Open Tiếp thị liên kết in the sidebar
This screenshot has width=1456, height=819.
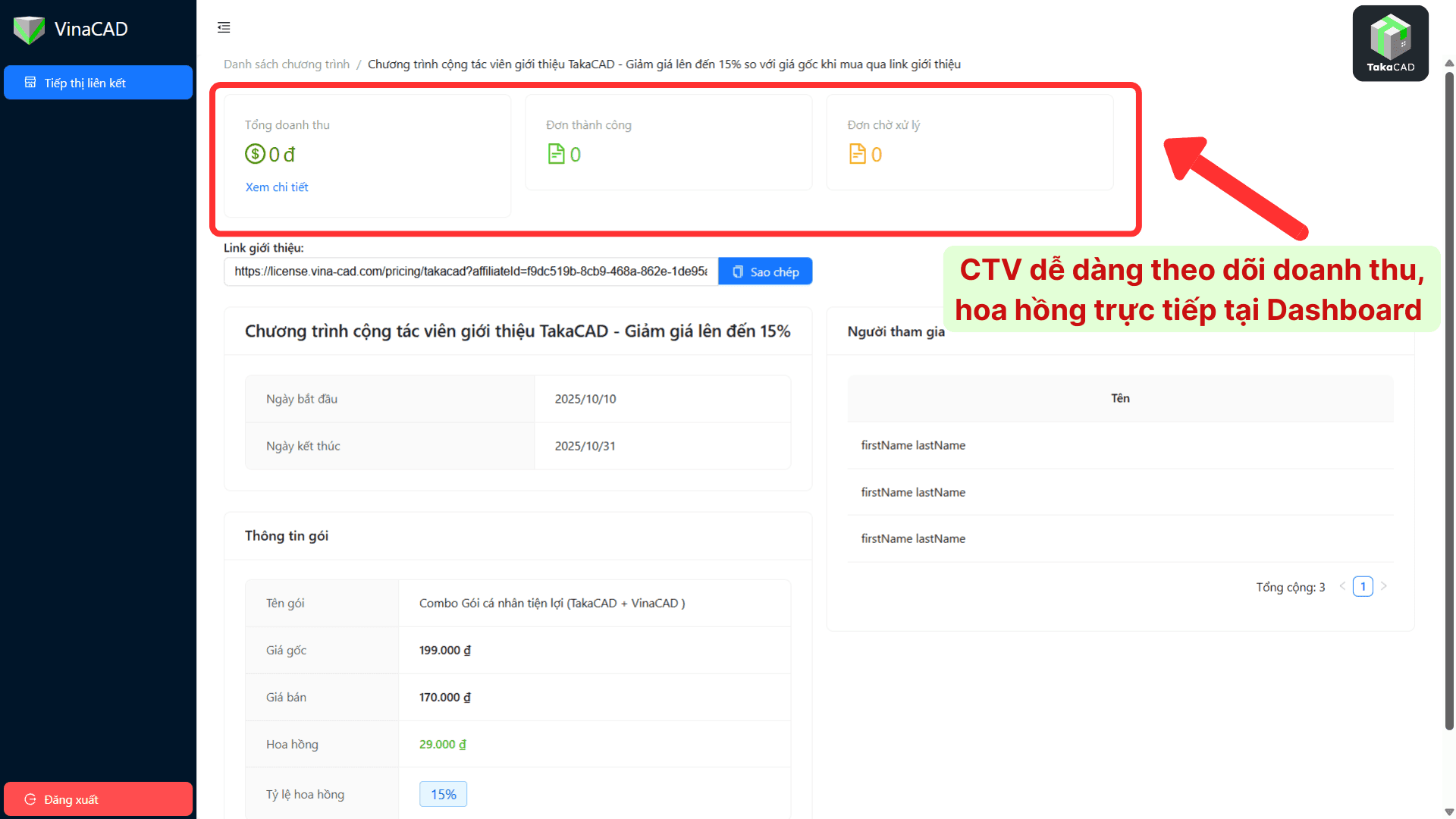pyautogui.click(x=98, y=83)
